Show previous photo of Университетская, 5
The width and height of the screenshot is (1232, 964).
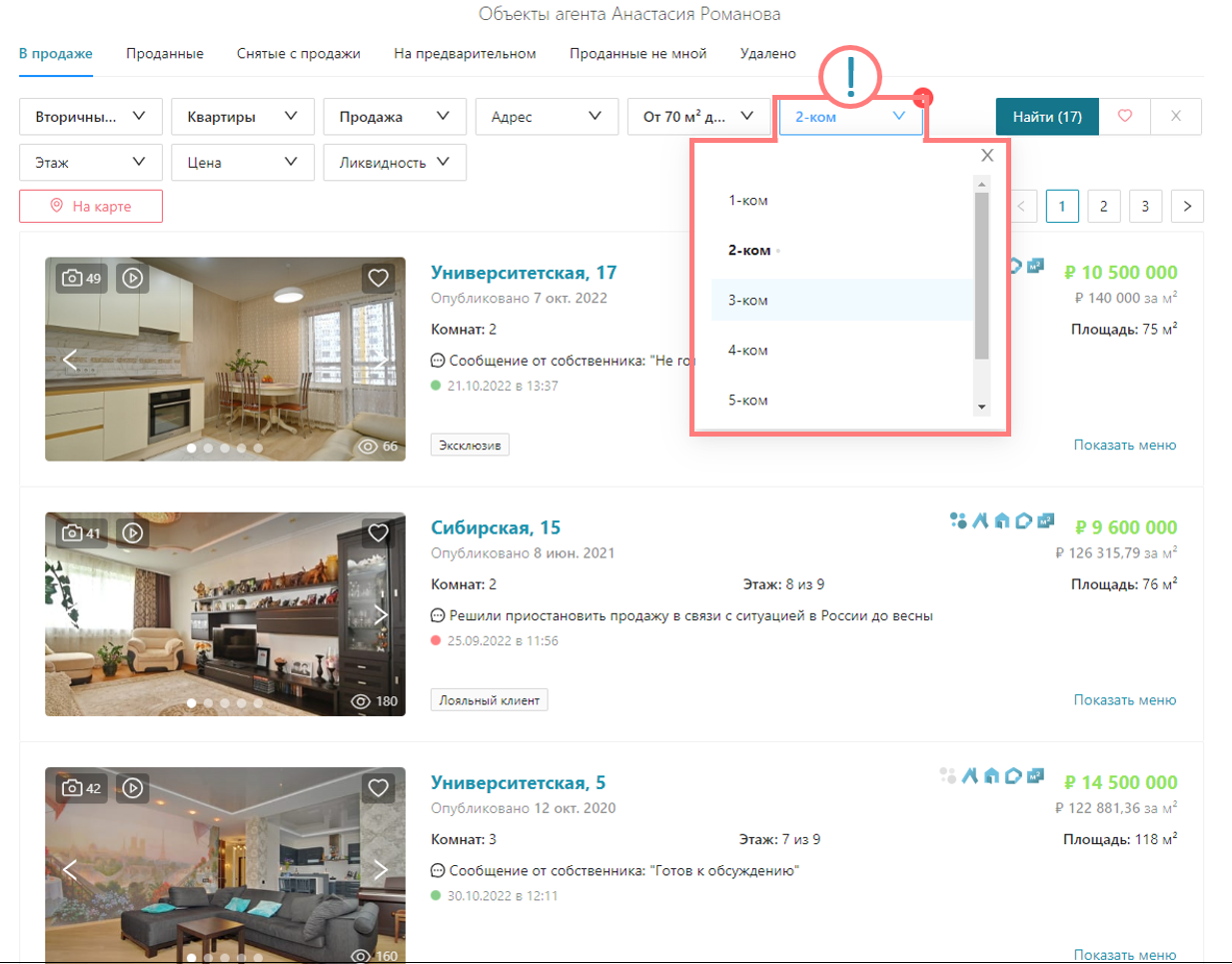pos(70,869)
